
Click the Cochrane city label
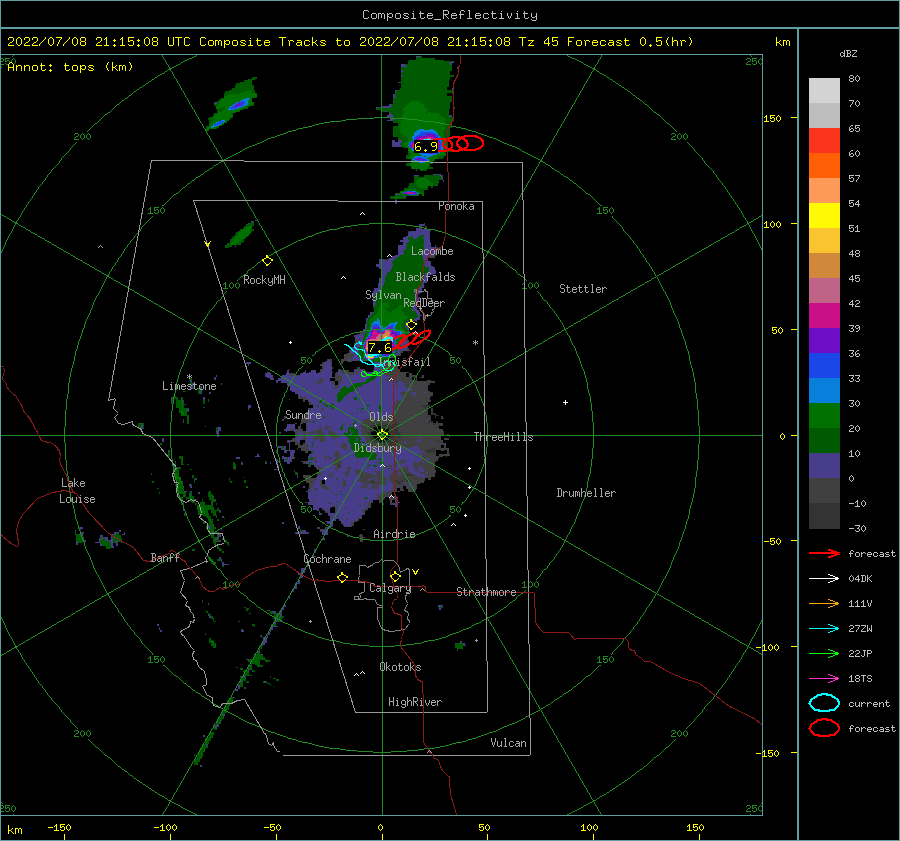pos(327,559)
